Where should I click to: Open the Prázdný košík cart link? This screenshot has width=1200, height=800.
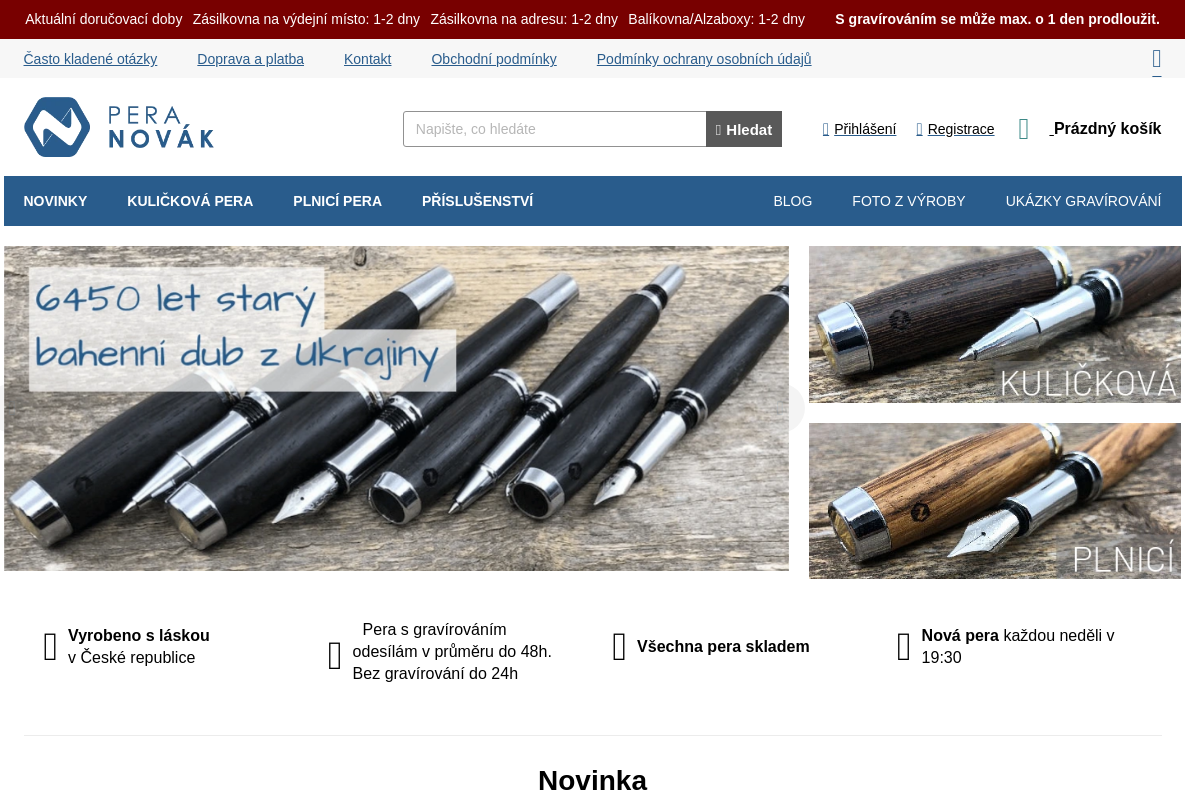[x=1105, y=128]
